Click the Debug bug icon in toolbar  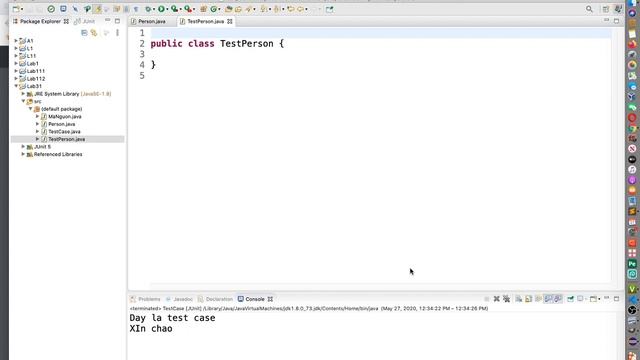click(x=148, y=9)
